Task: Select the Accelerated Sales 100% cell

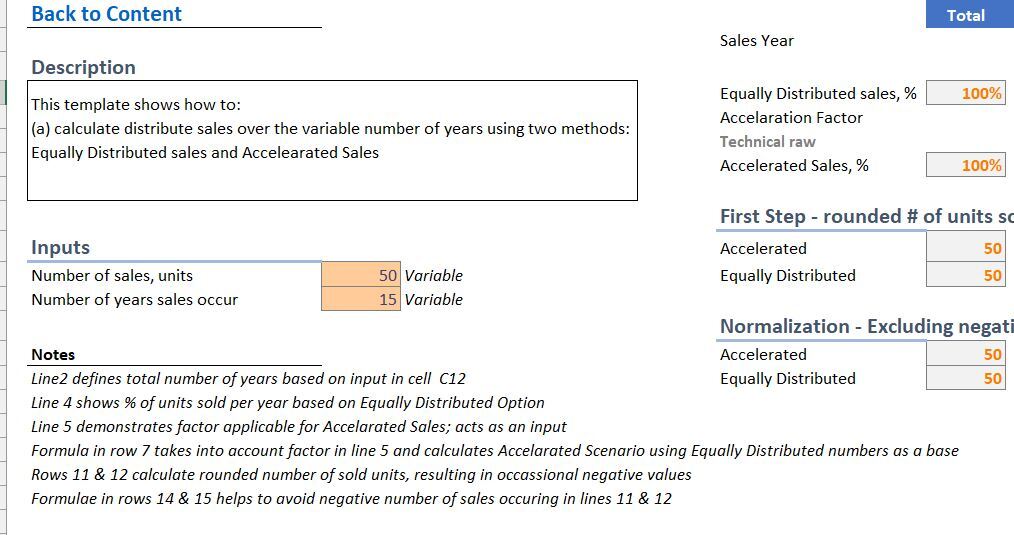Action: tap(965, 165)
